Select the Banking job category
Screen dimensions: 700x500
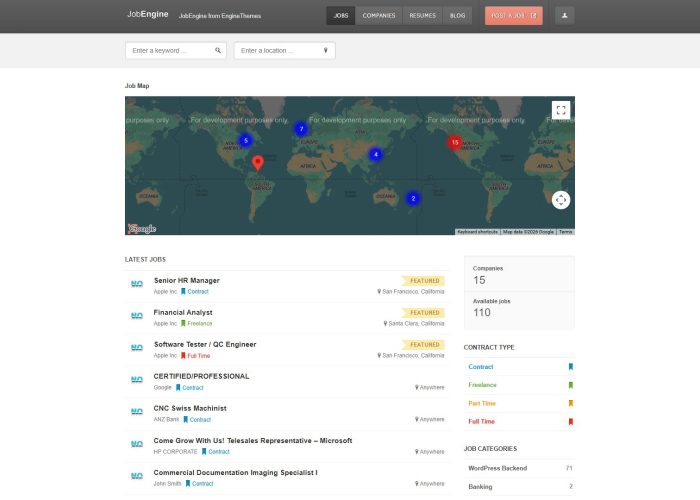[480, 487]
